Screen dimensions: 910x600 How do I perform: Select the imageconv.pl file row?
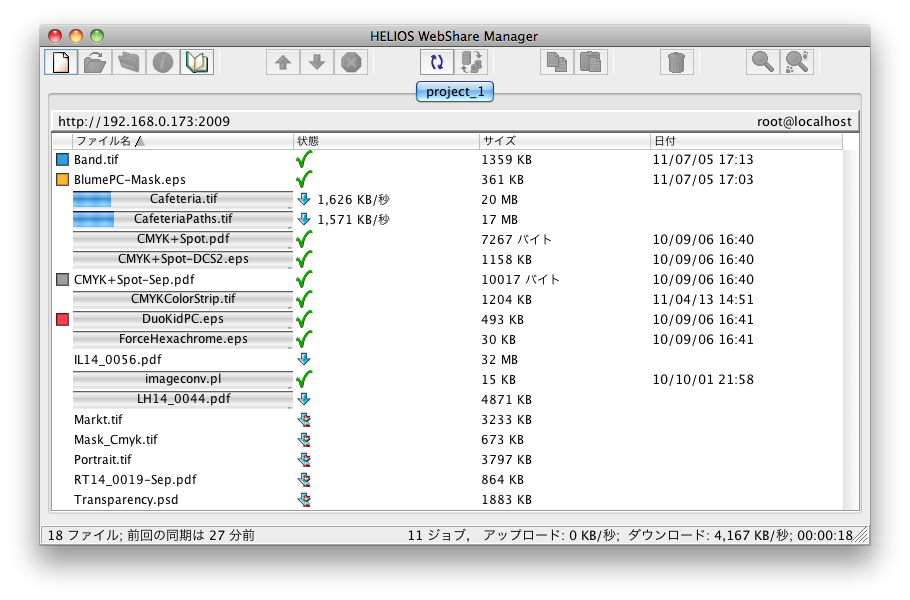[x=447, y=379]
